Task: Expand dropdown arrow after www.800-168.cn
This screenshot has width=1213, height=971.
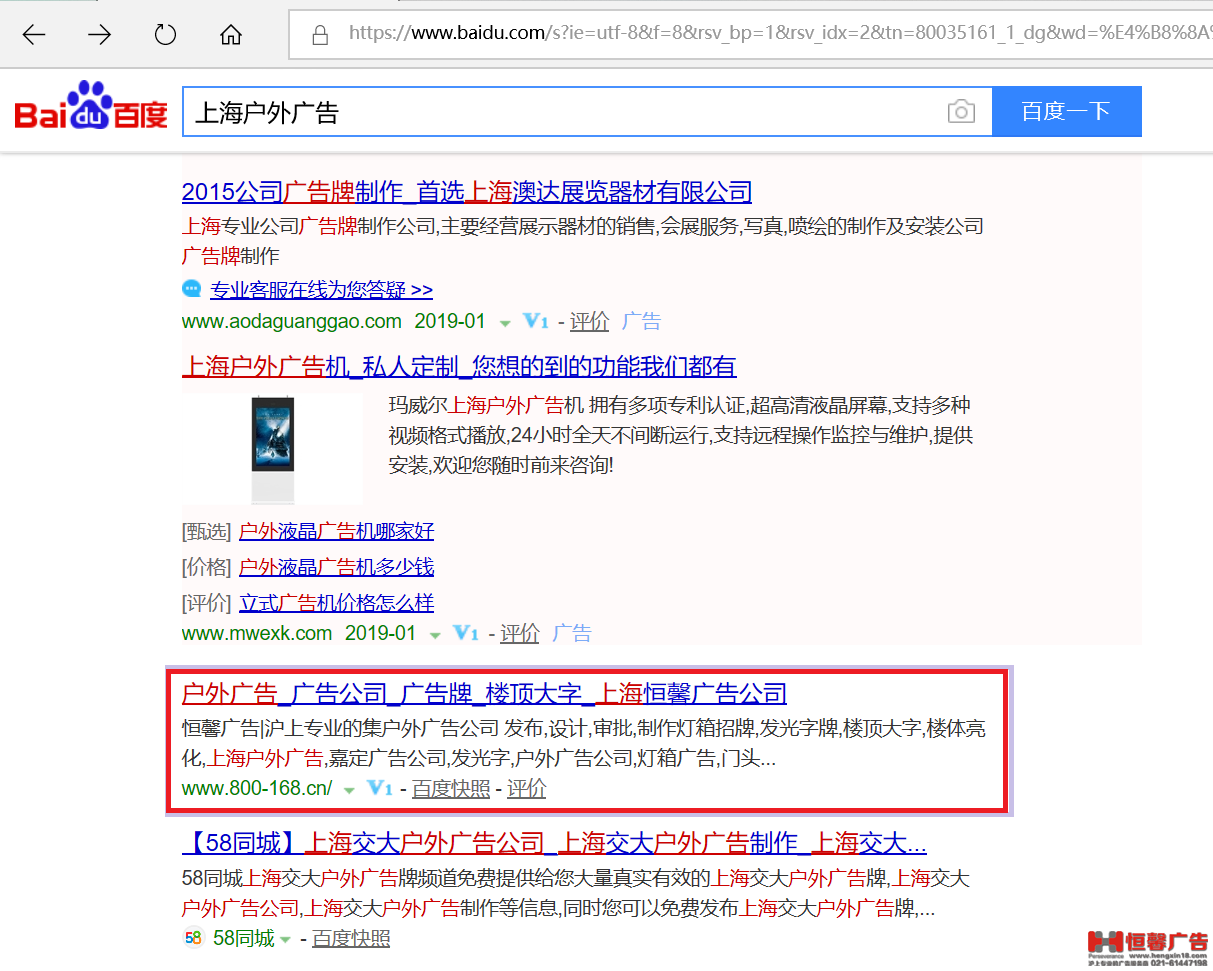Action: (349, 790)
